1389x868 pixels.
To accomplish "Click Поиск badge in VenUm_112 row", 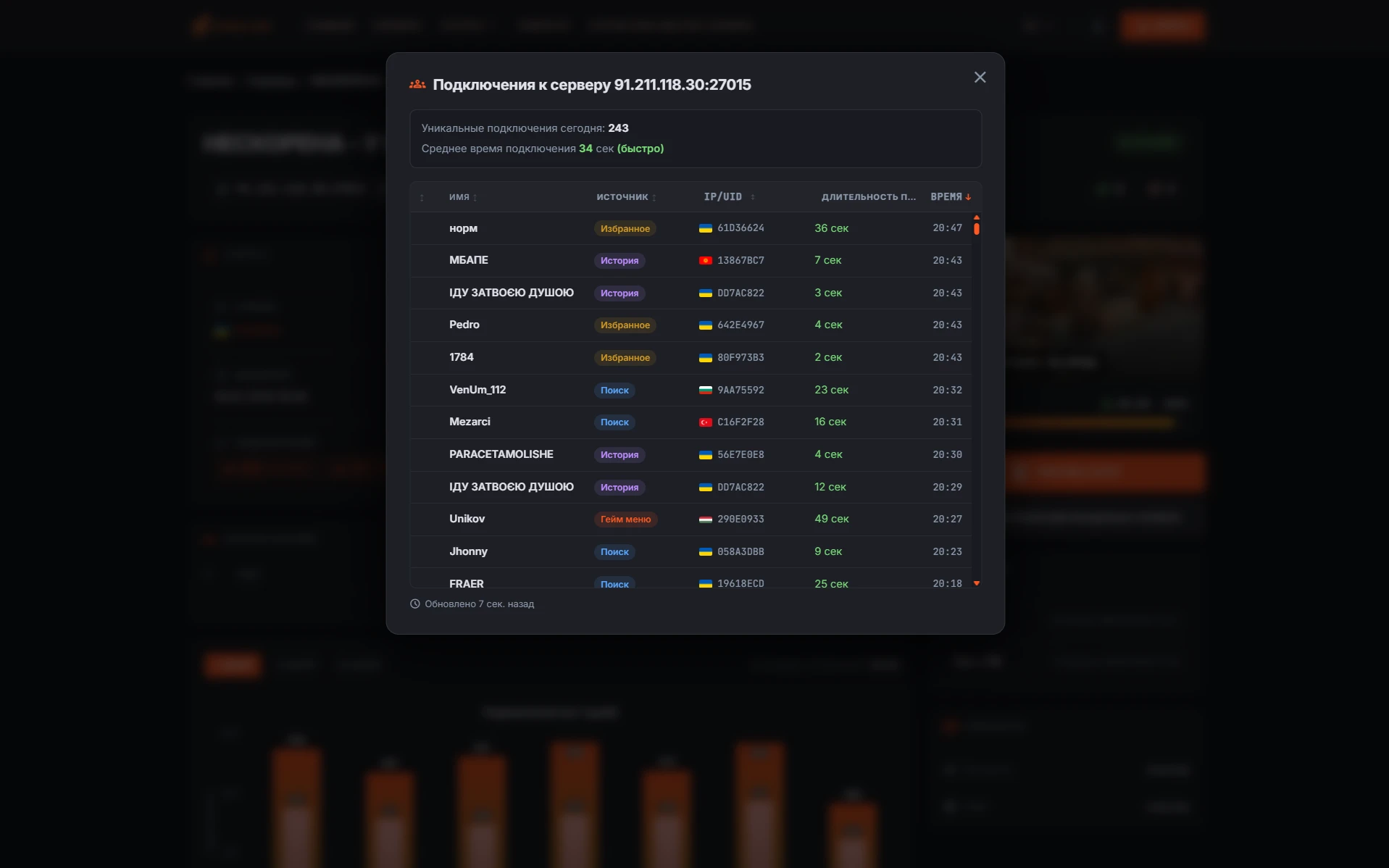I will (614, 391).
